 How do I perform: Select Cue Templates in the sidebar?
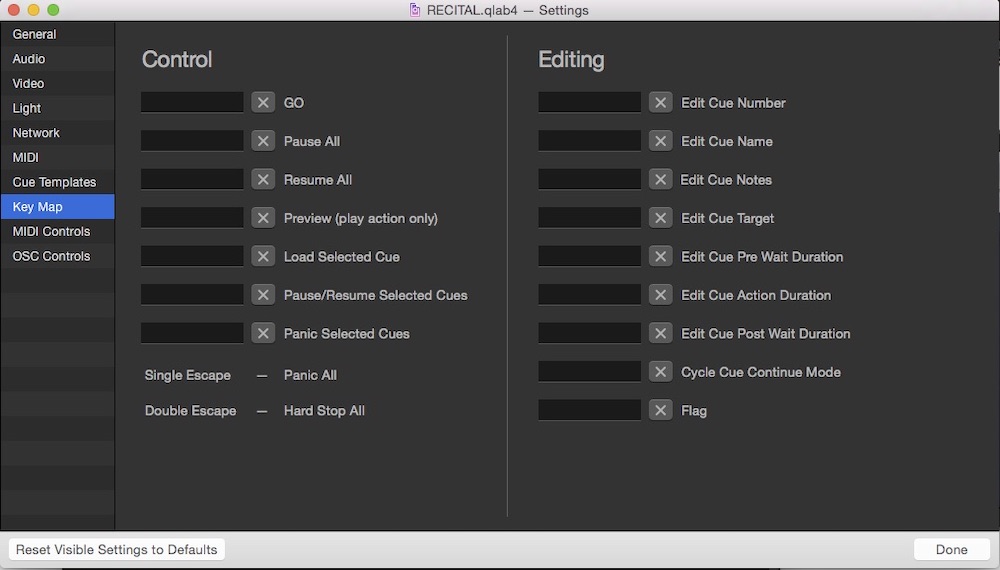54,182
